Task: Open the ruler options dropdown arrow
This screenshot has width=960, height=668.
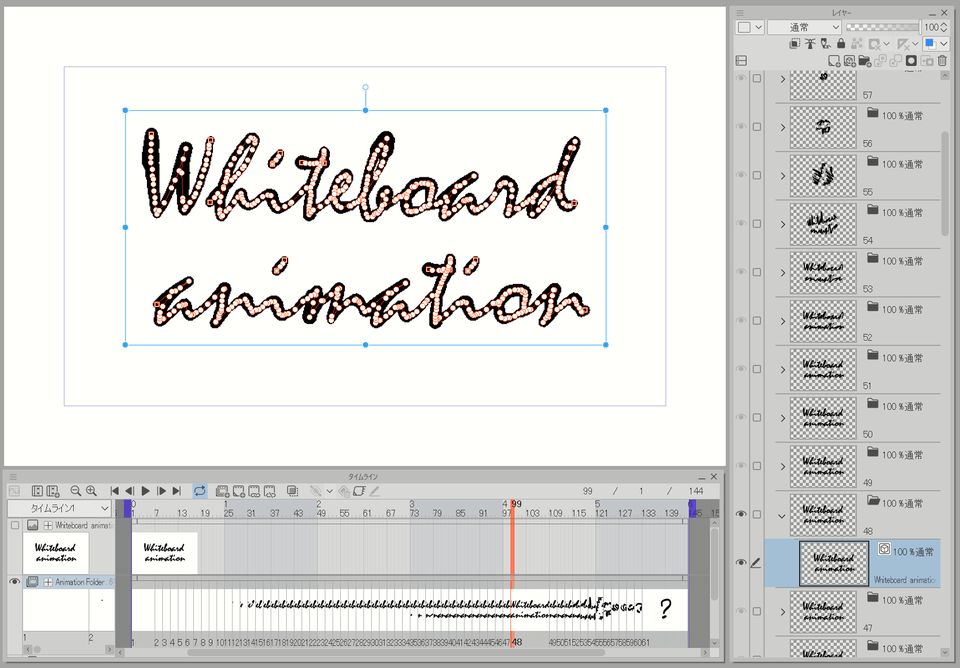Action: [915, 43]
